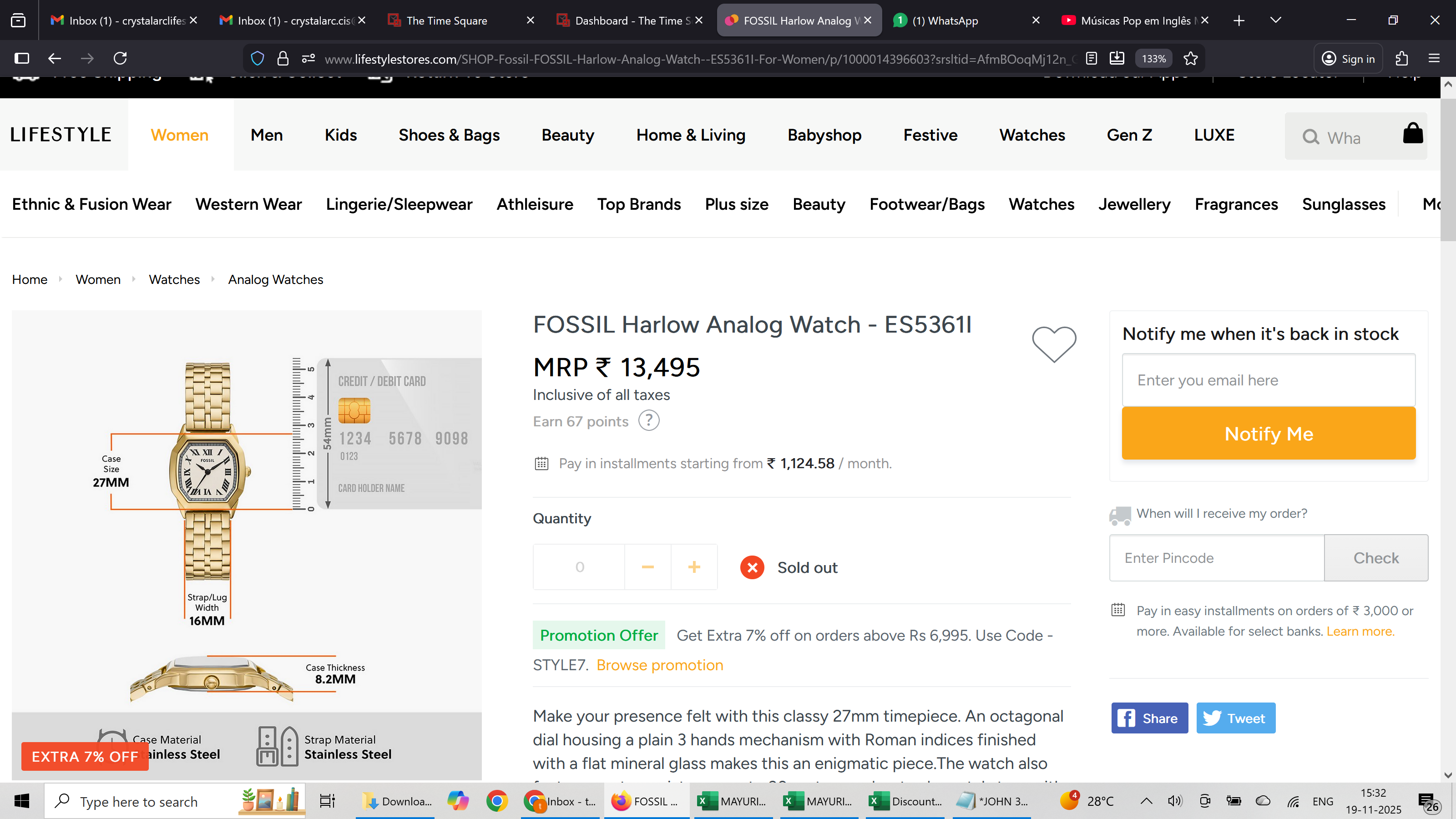Increase quantity with plus button
Viewport: 1456px width, 819px height.
[694, 567]
